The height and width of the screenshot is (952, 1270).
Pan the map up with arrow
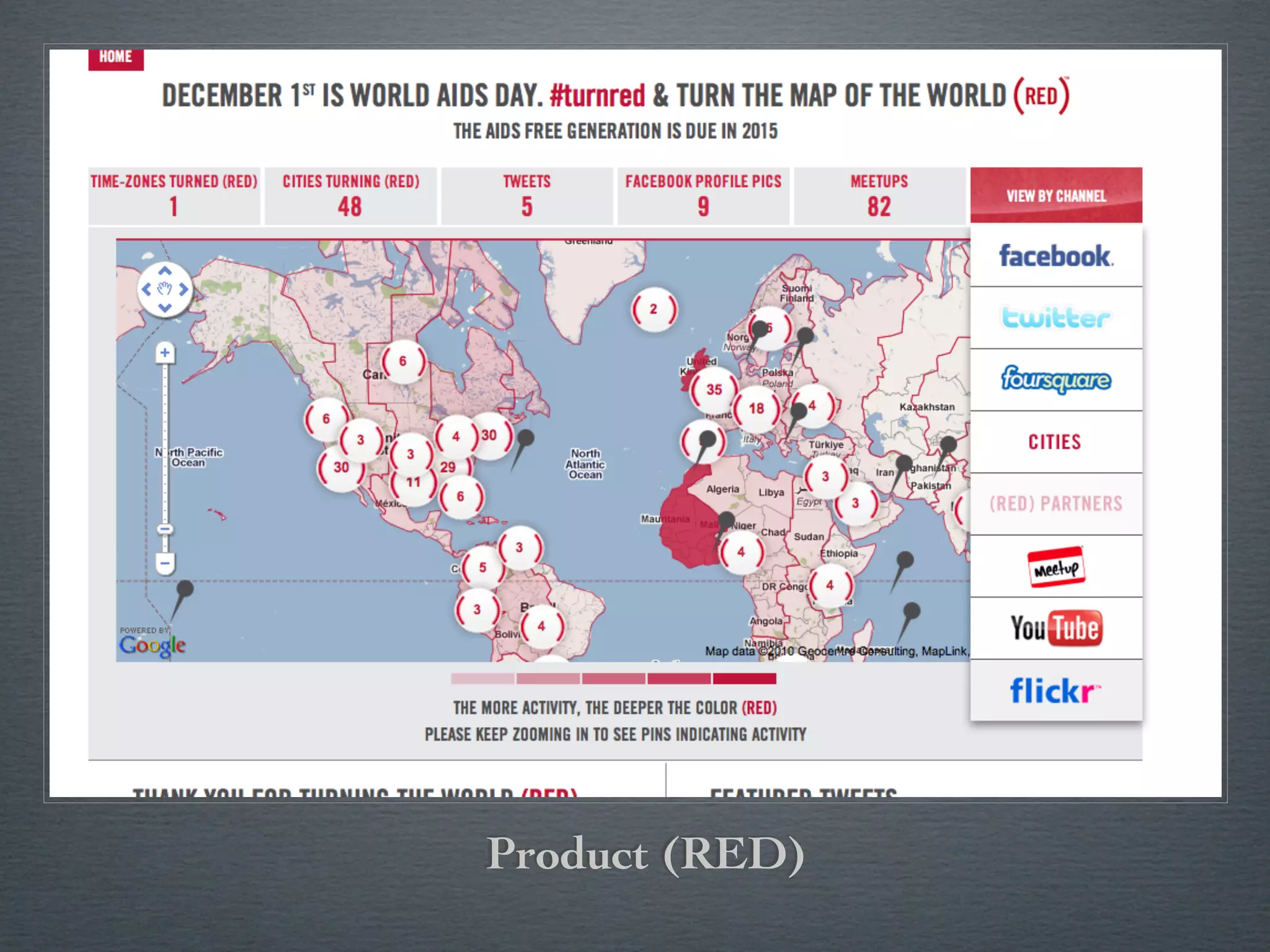coord(164,271)
